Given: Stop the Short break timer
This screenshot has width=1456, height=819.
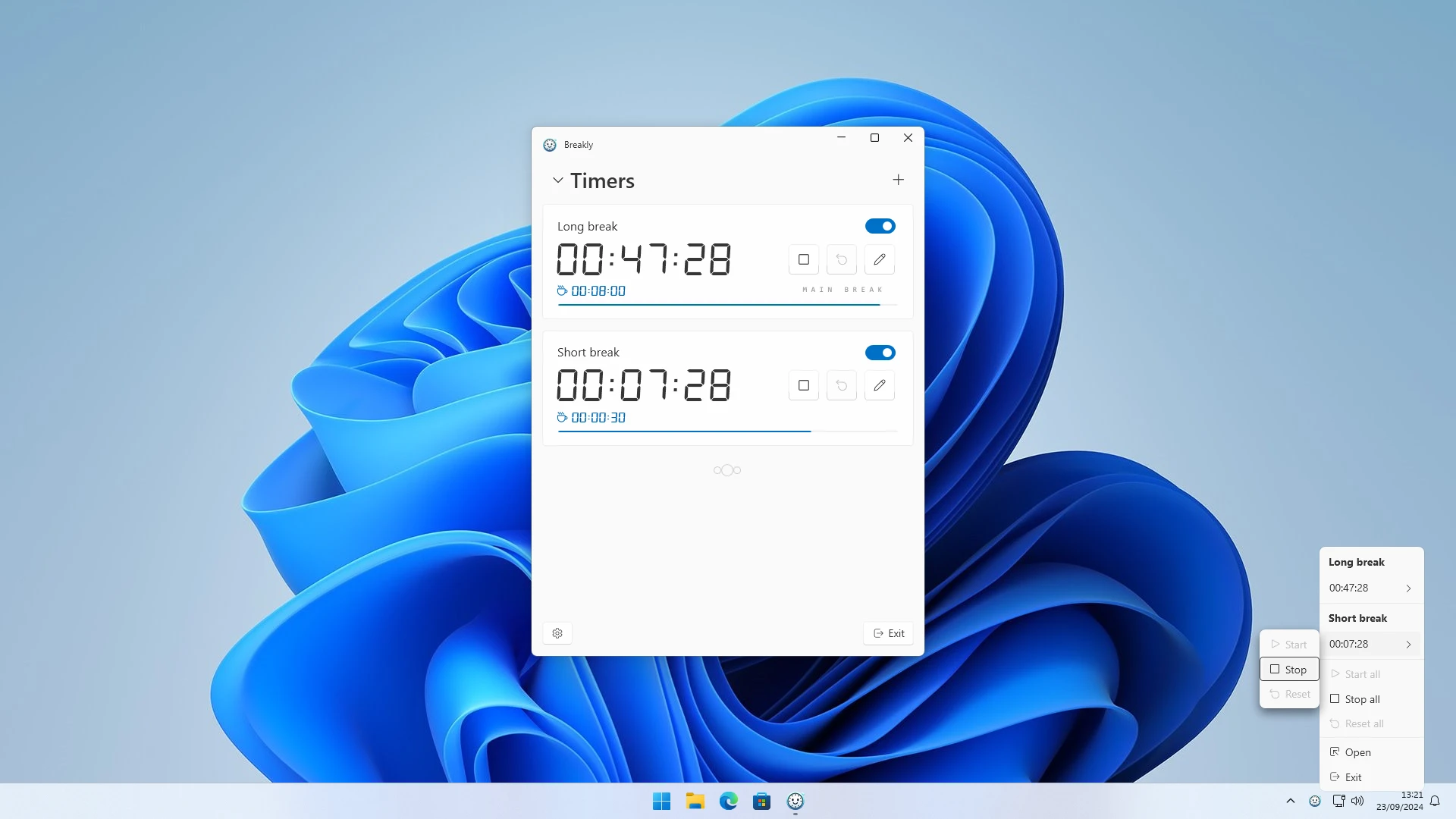Looking at the screenshot, I should point(803,385).
